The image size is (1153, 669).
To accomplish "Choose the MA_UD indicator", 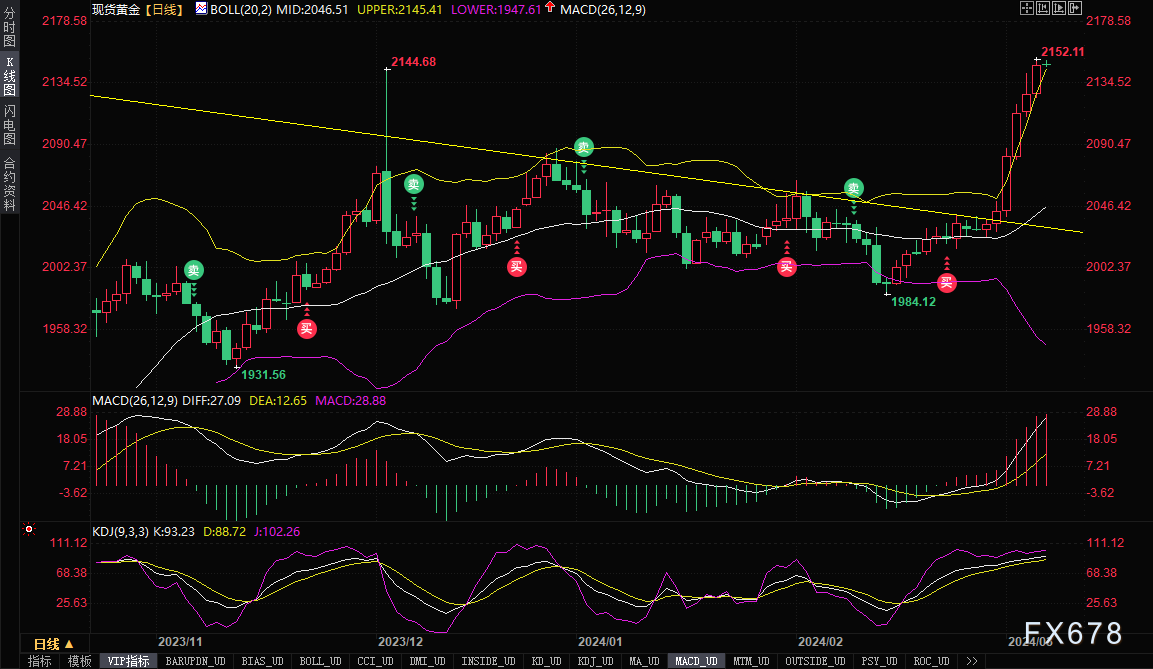I will click(x=644, y=661).
